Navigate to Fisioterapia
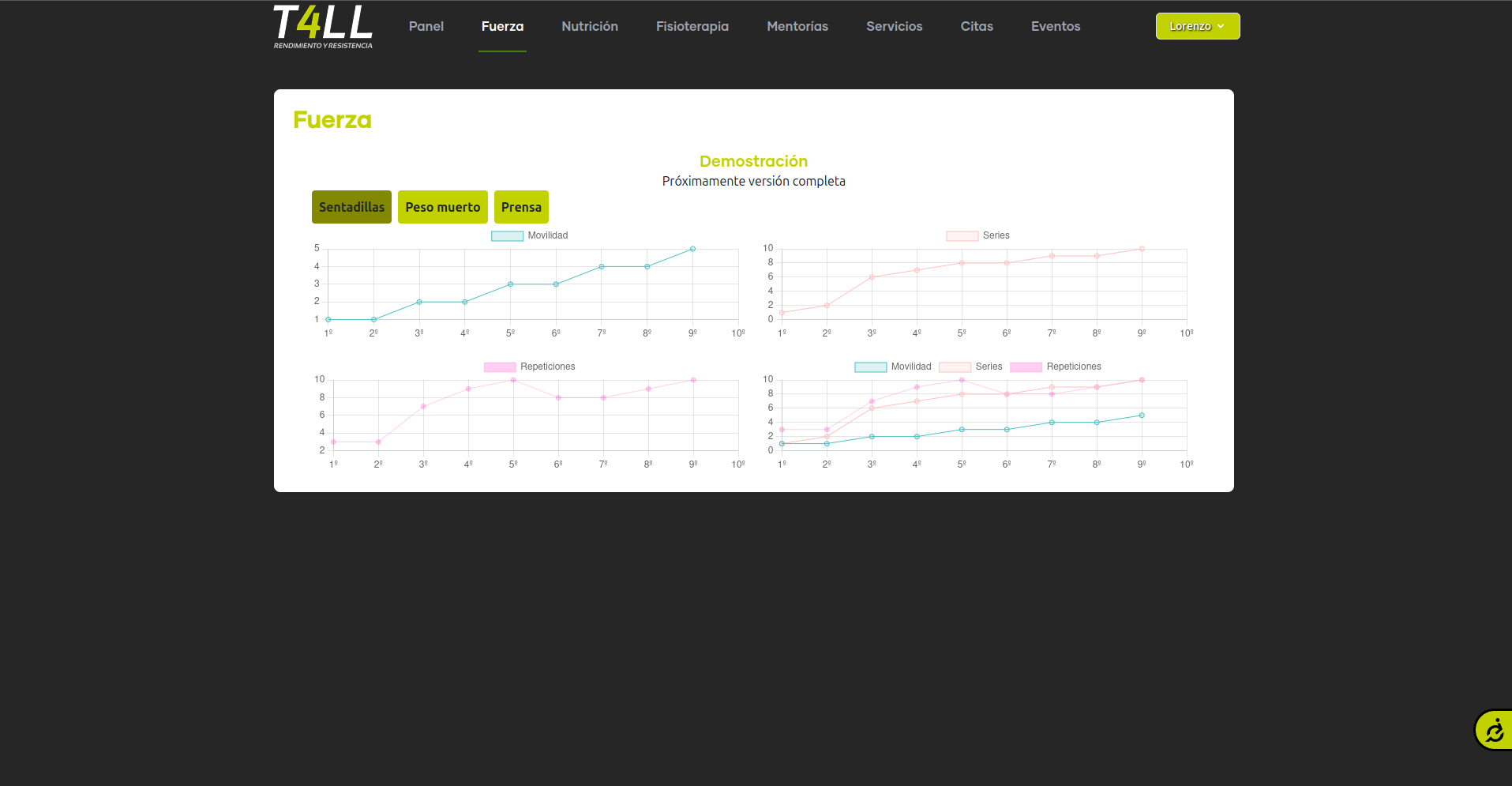The width and height of the screenshot is (1512, 786). click(x=692, y=26)
